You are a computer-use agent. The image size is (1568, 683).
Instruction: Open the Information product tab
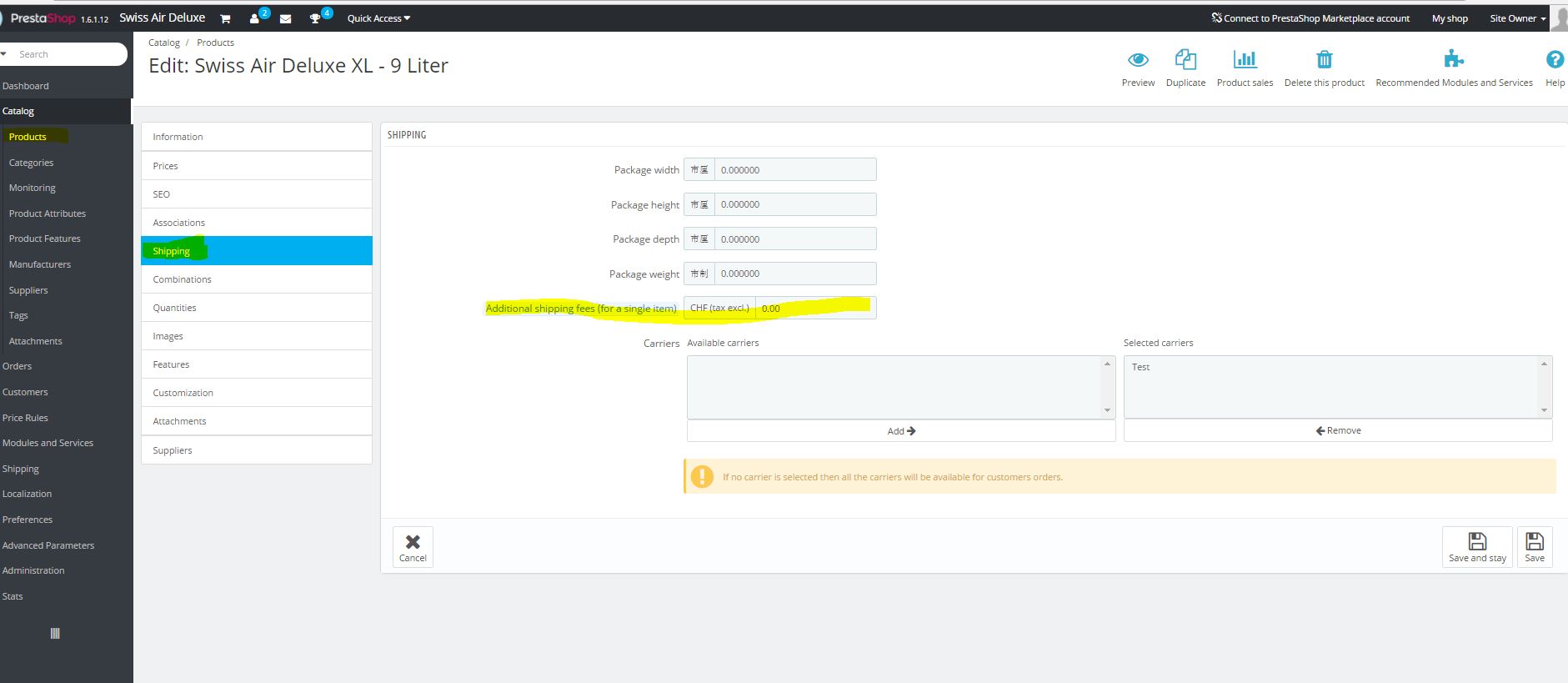(257, 137)
